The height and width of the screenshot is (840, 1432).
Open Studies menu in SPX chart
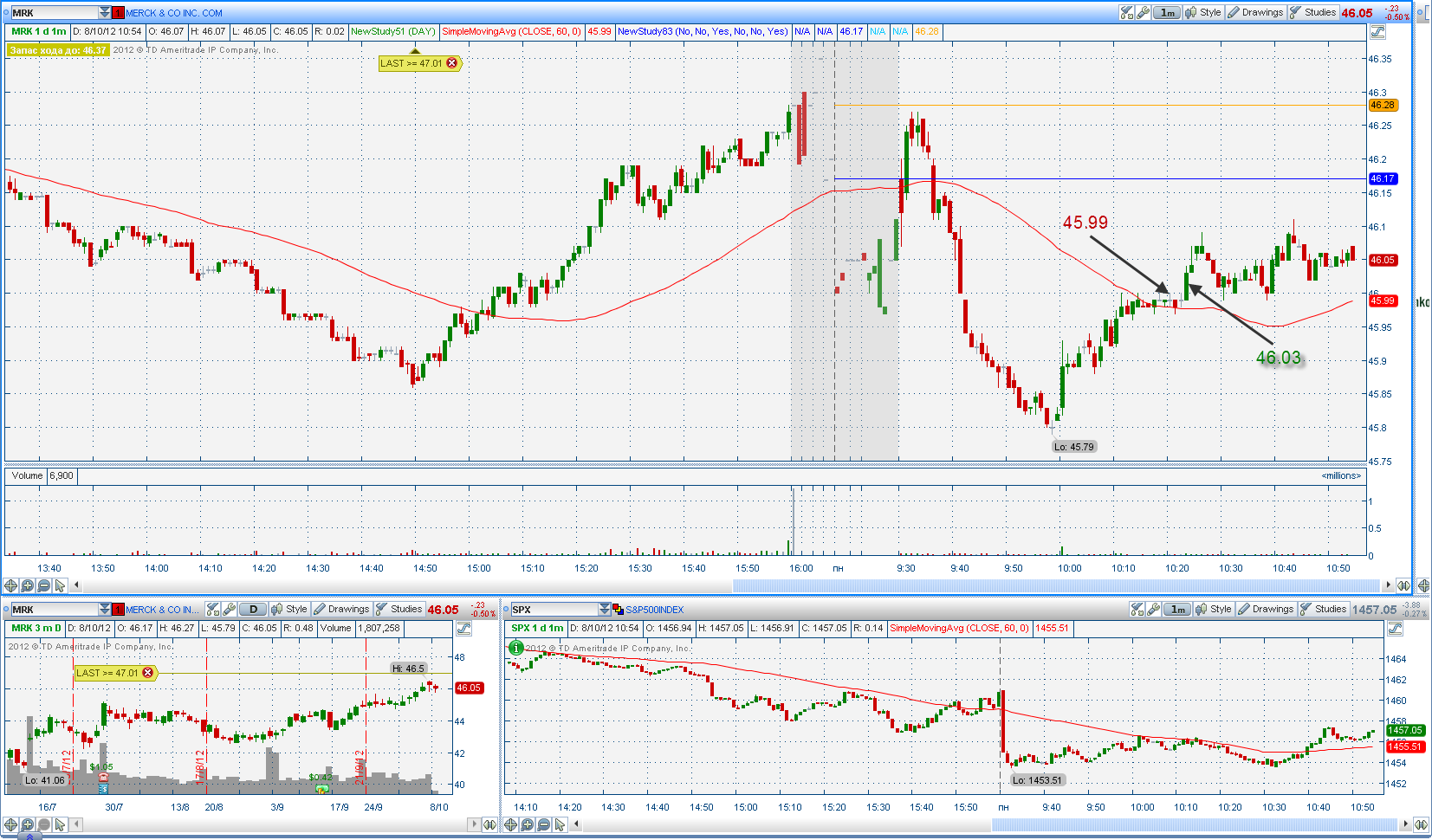tap(1324, 609)
